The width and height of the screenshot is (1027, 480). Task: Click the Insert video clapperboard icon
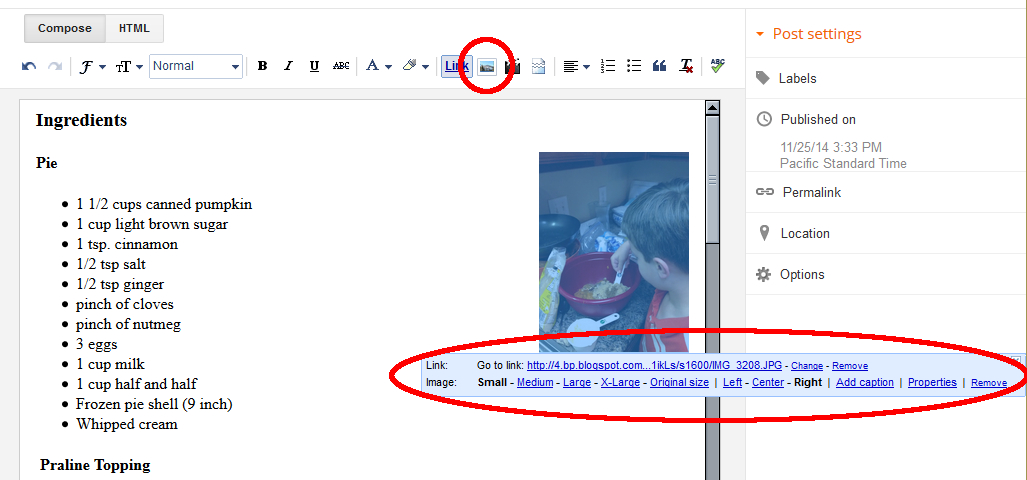pos(513,67)
